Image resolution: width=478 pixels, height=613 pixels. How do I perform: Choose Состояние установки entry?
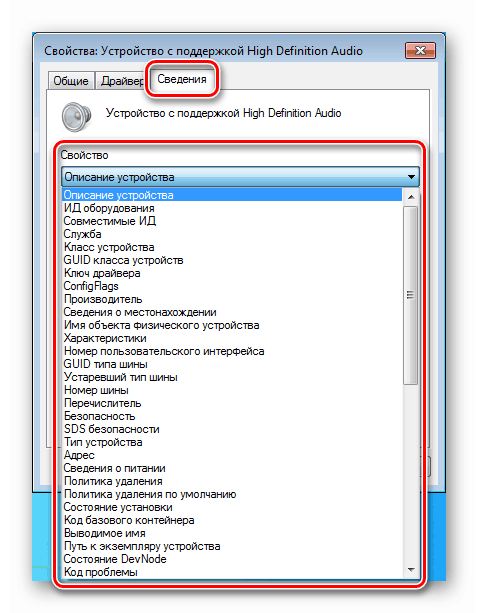coord(232,507)
